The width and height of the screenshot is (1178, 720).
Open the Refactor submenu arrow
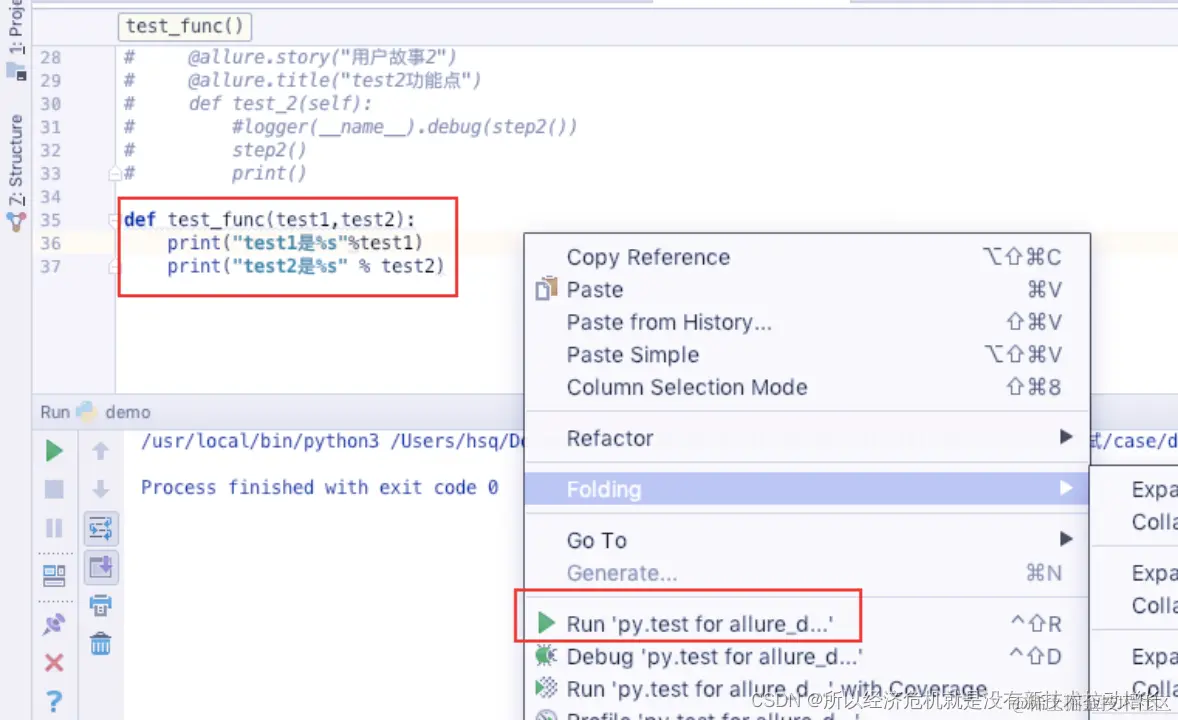[1065, 437]
